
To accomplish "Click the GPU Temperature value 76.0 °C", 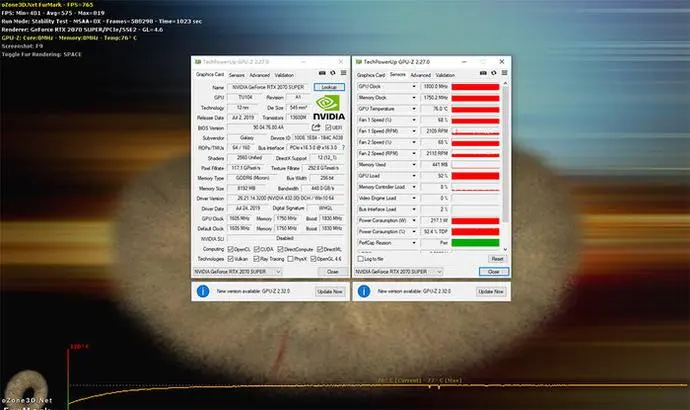I will coord(435,109).
